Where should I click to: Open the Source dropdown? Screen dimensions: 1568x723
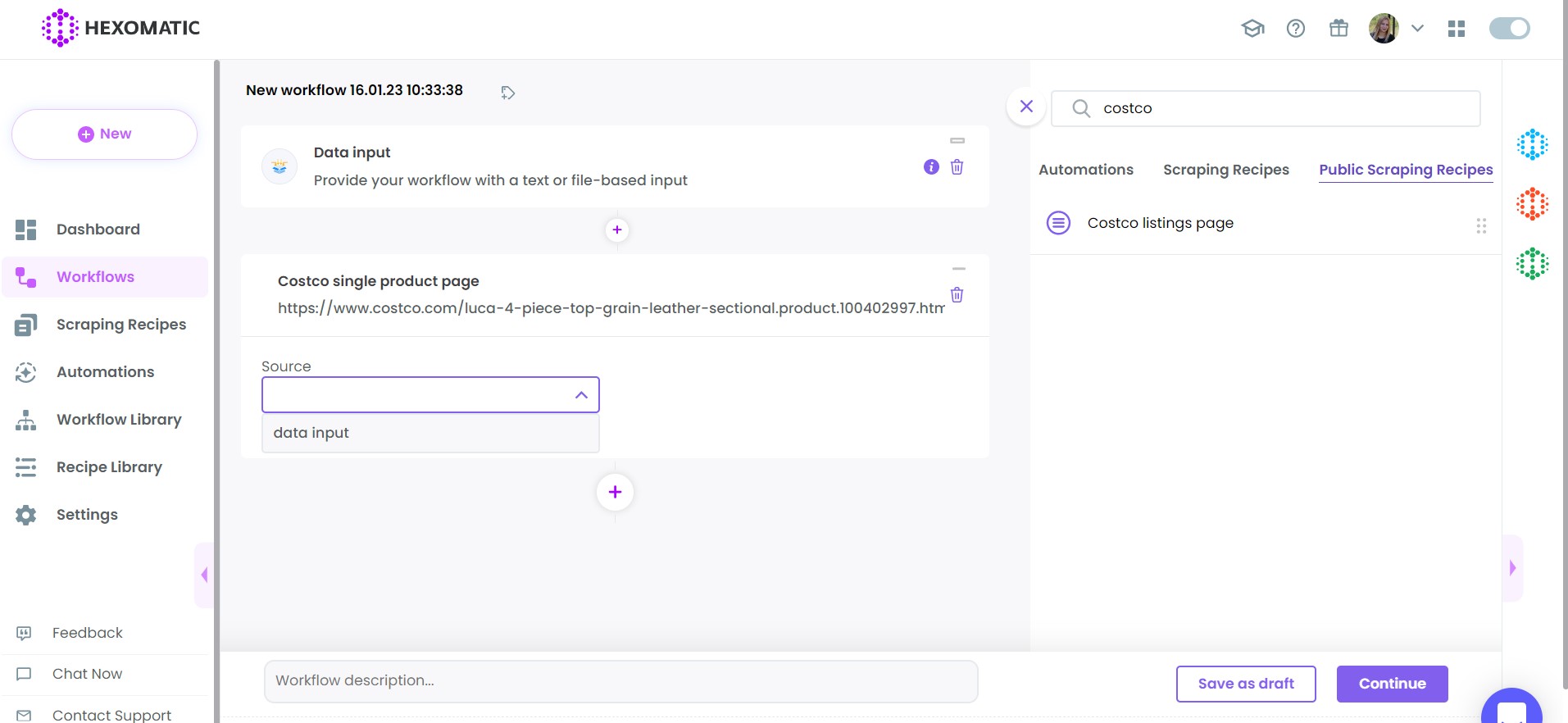[x=430, y=395]
